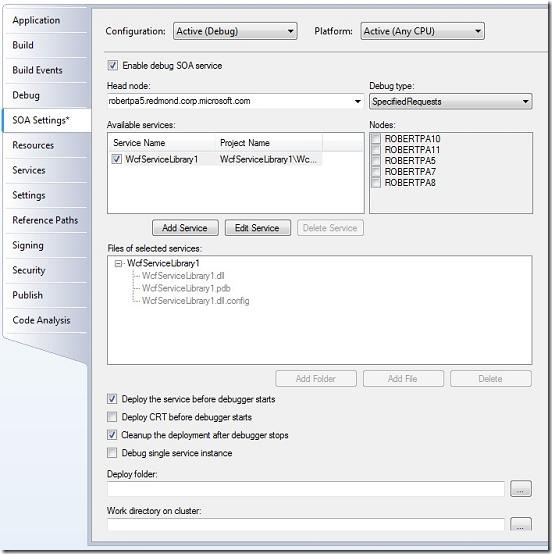Viewport: 552px width, 554px height.
Task: Go to the Reference Paths tab
Action: 45,220
